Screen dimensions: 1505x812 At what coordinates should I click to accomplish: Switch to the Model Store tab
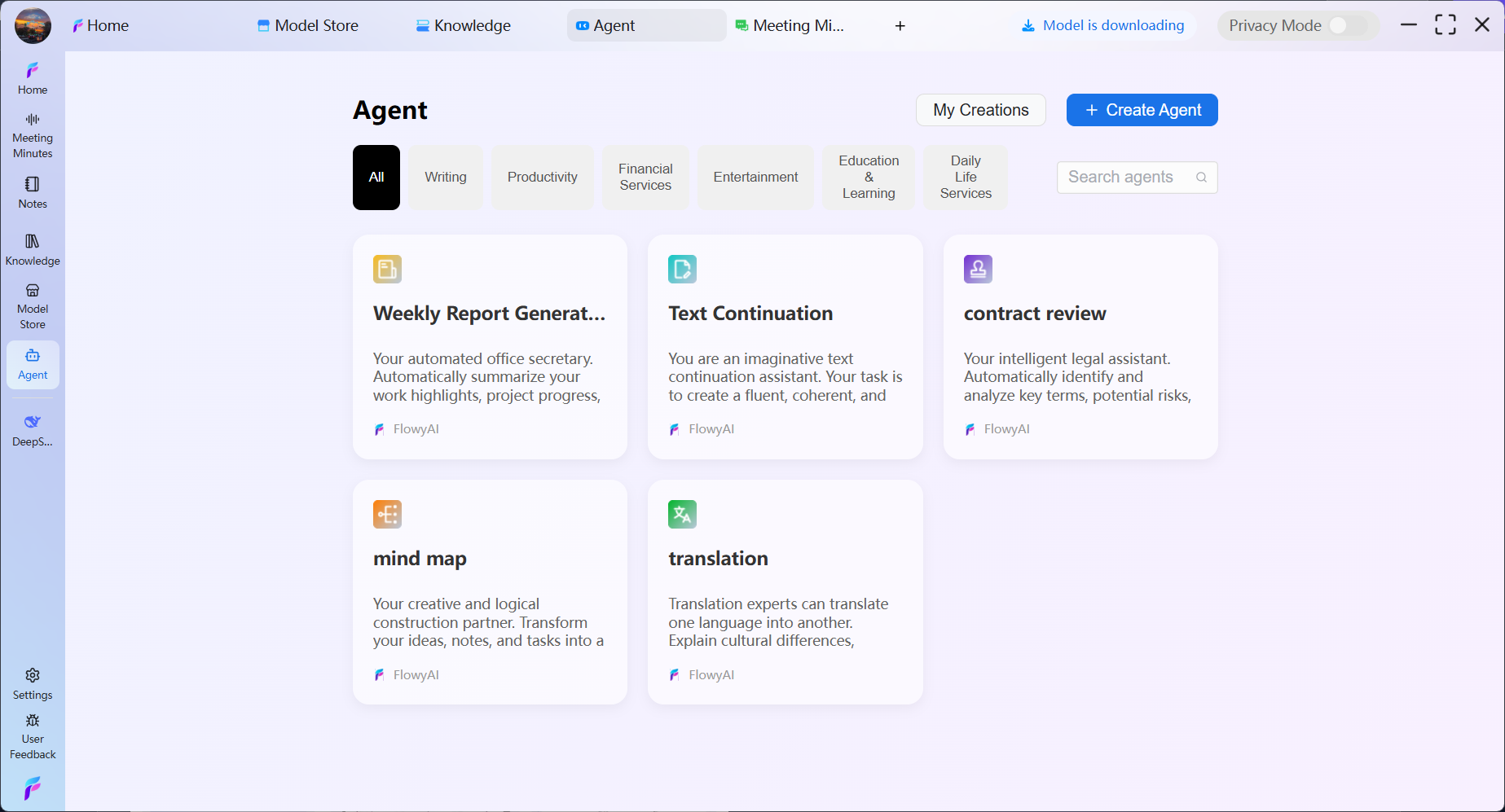point(308,26)
